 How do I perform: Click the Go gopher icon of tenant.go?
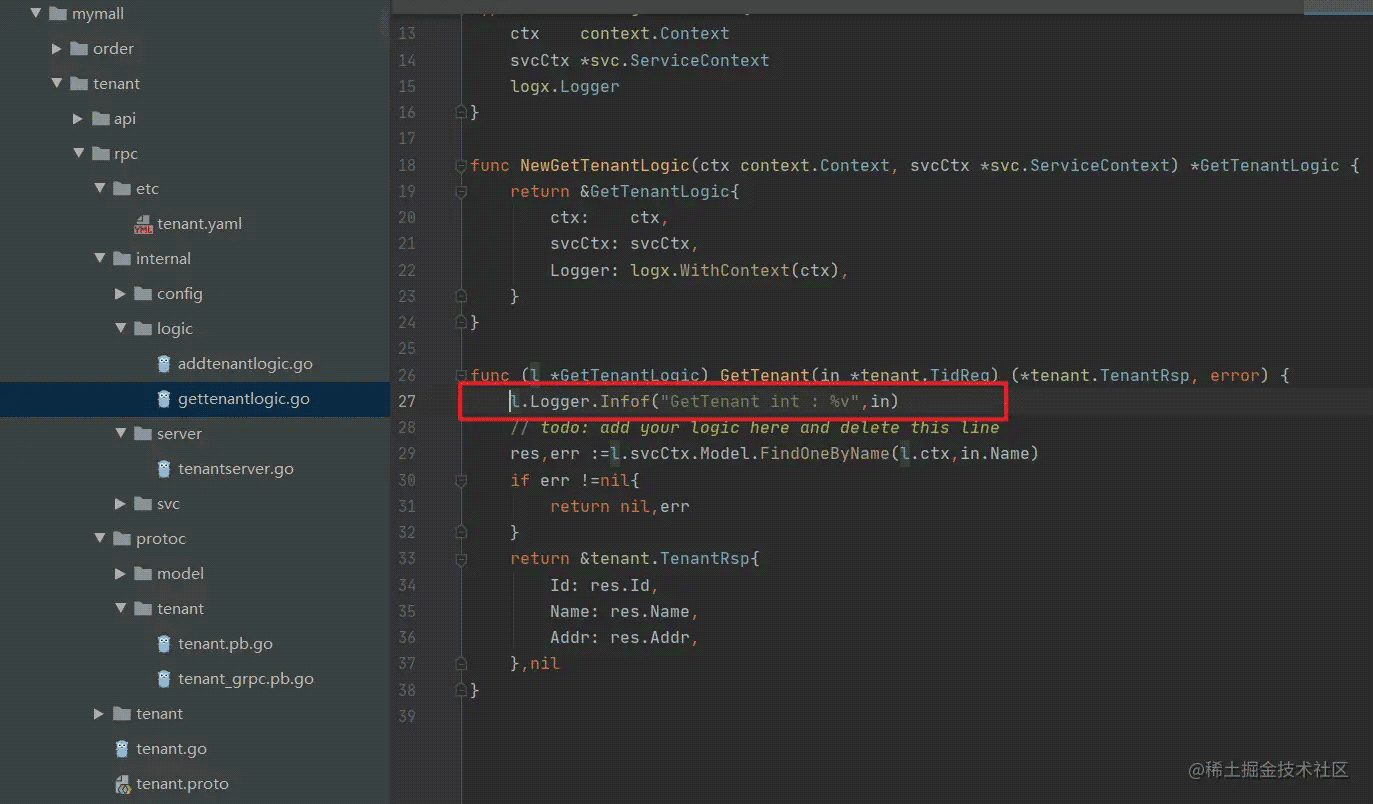coord(122,749)
